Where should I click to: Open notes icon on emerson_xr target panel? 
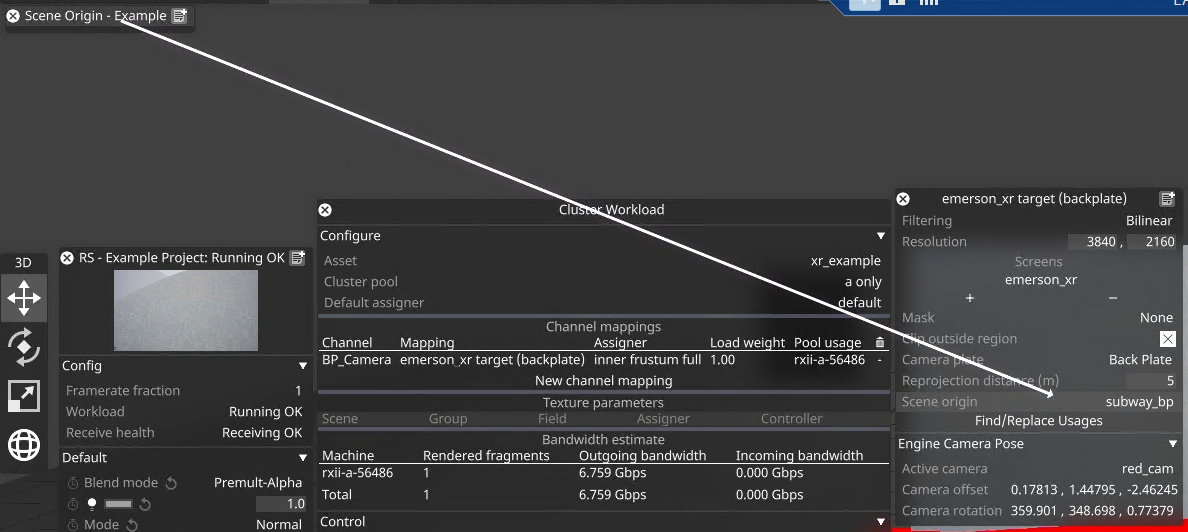point(1167,199)
